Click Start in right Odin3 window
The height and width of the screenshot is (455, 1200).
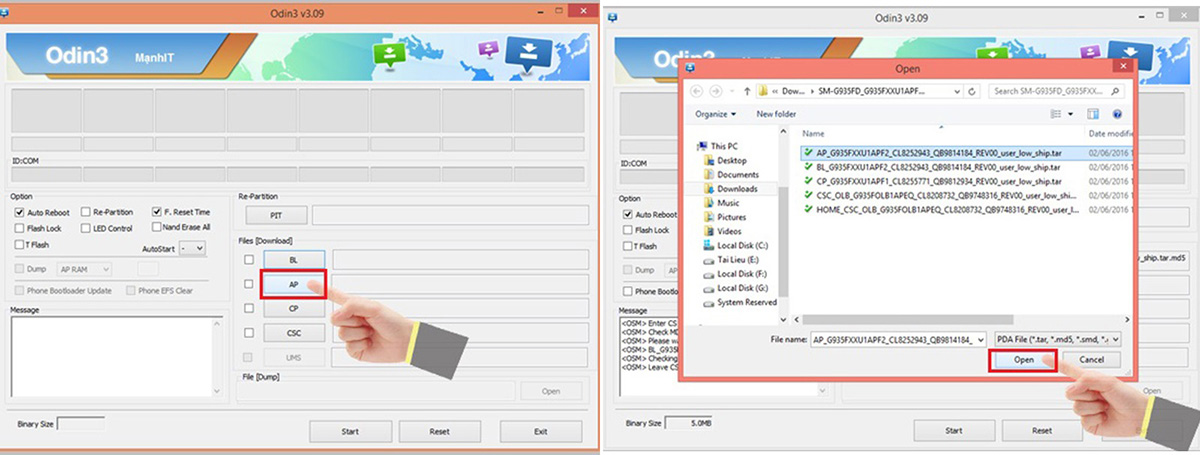954,431
